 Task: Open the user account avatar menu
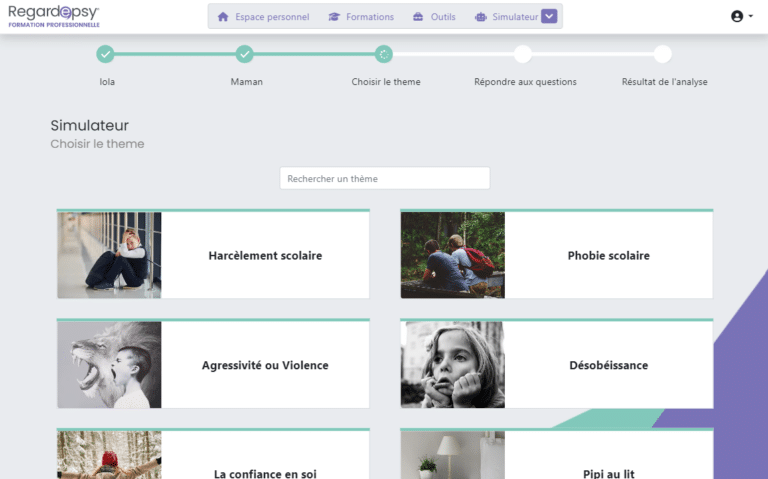click(737, 16)
